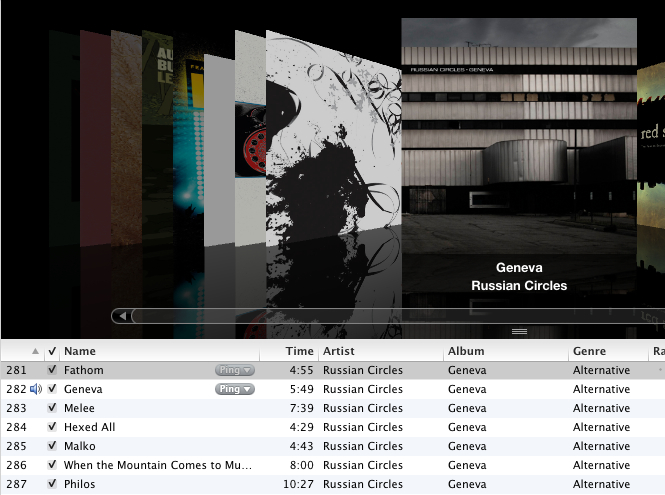Uncheck the Fathom track checkbox
Screen dimensions: 665x495
pos(52,369)
